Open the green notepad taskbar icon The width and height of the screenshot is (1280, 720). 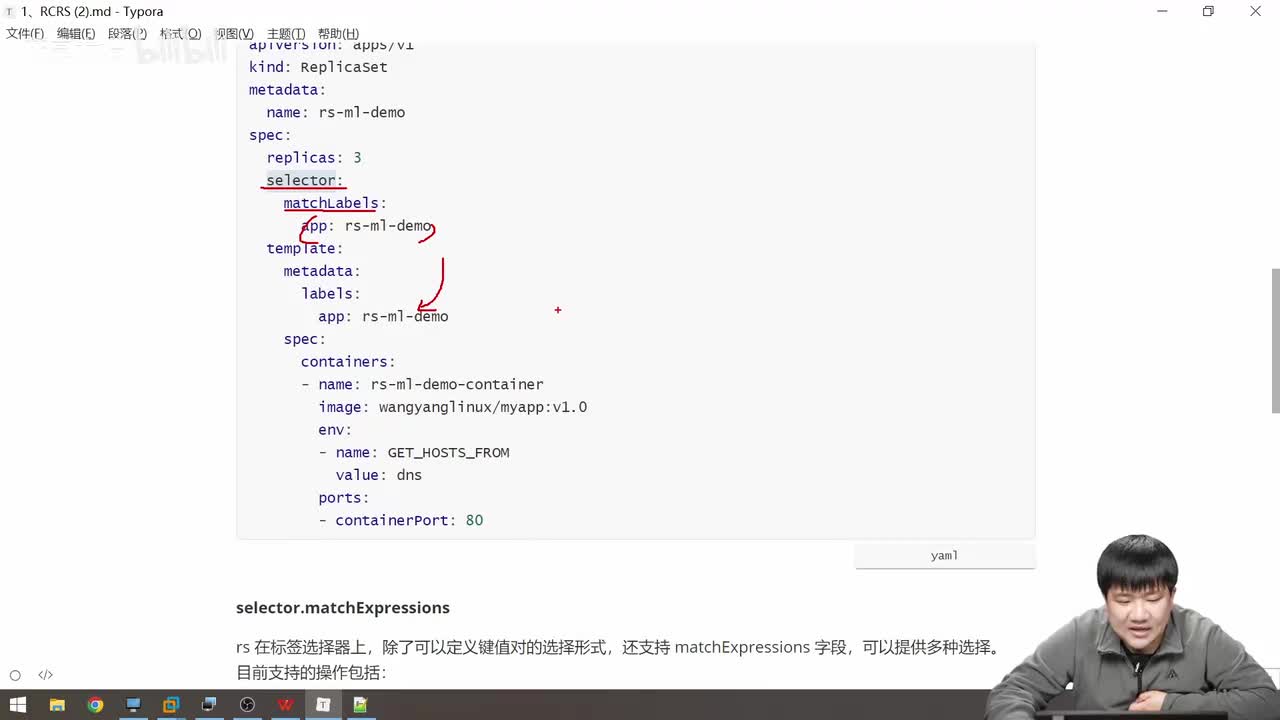361,705
